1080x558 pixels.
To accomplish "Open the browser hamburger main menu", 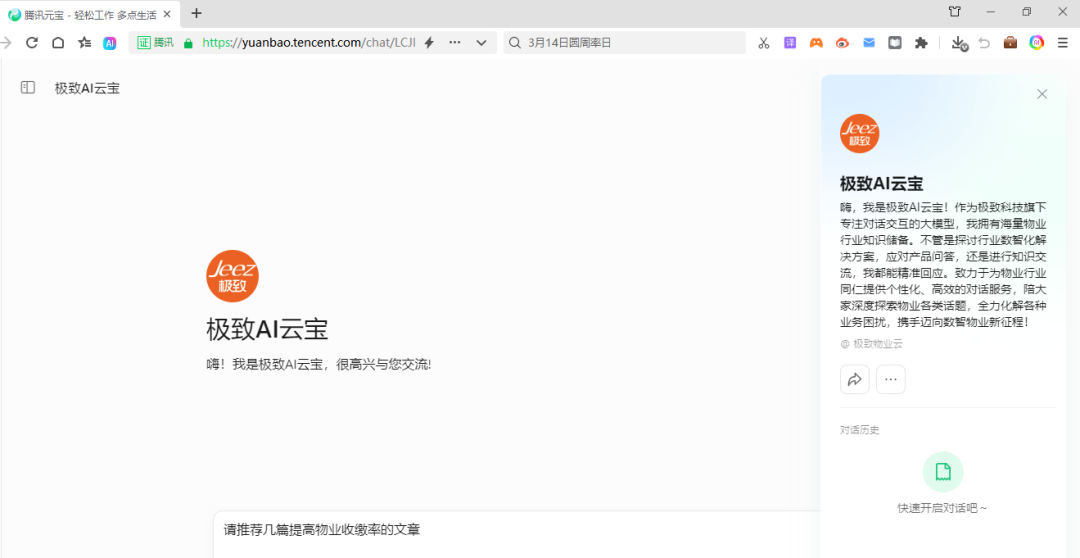I will (1063, 43).
